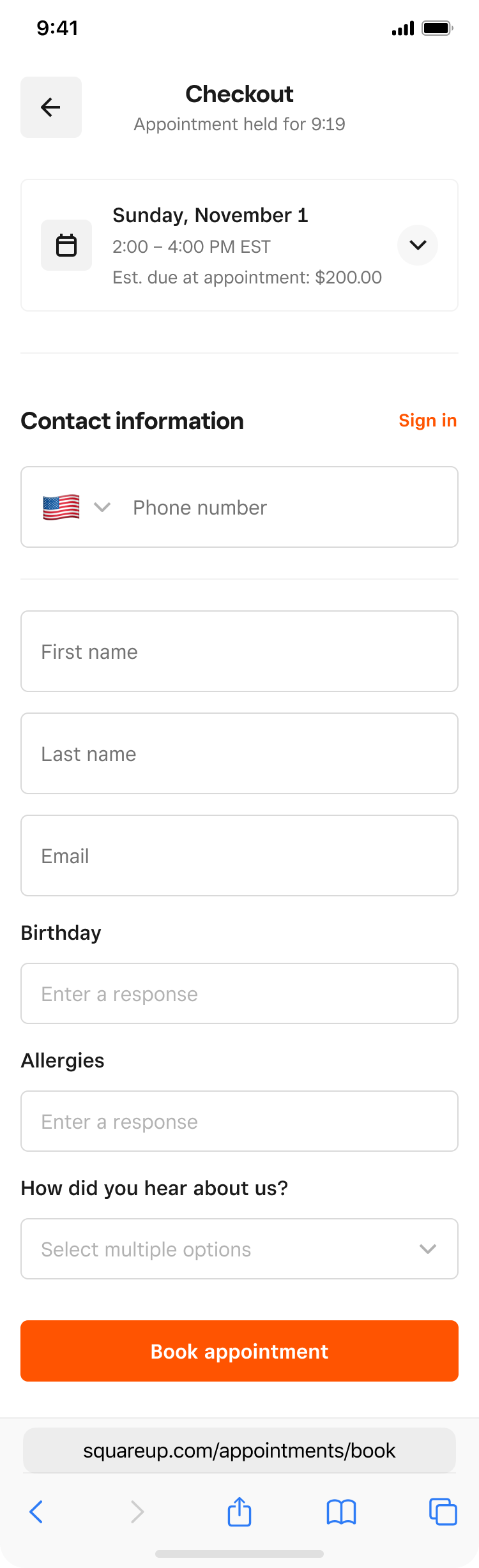Click the Sign in link
The image size is (479, 1568).
pyautogui.click(x=428, y=421)
